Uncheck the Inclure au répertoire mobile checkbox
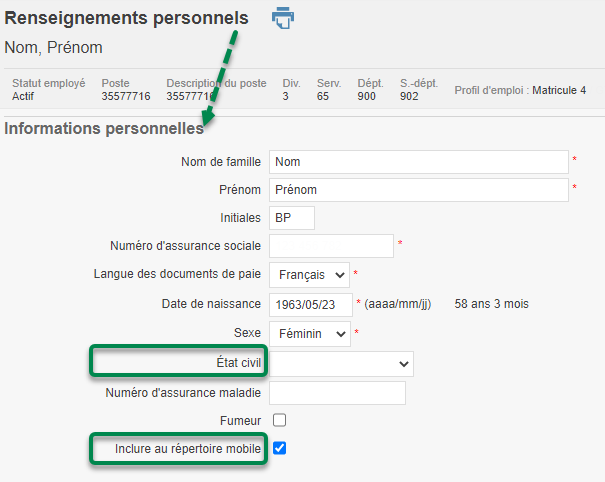 pos(280,449)
